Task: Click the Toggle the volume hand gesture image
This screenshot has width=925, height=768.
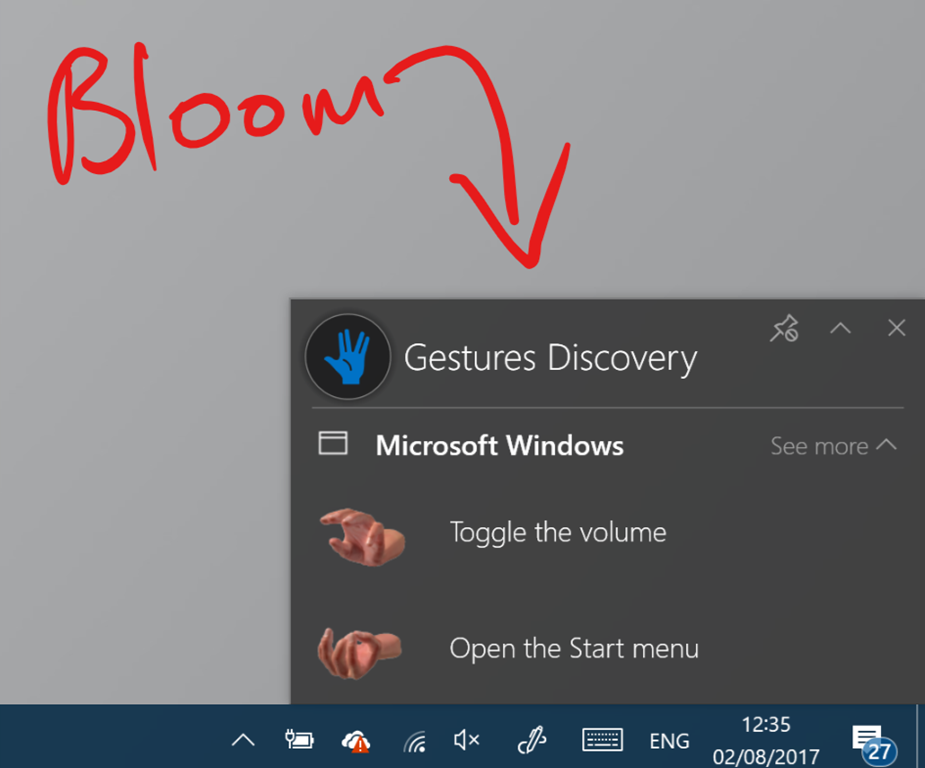Action: tap(362, 536)
